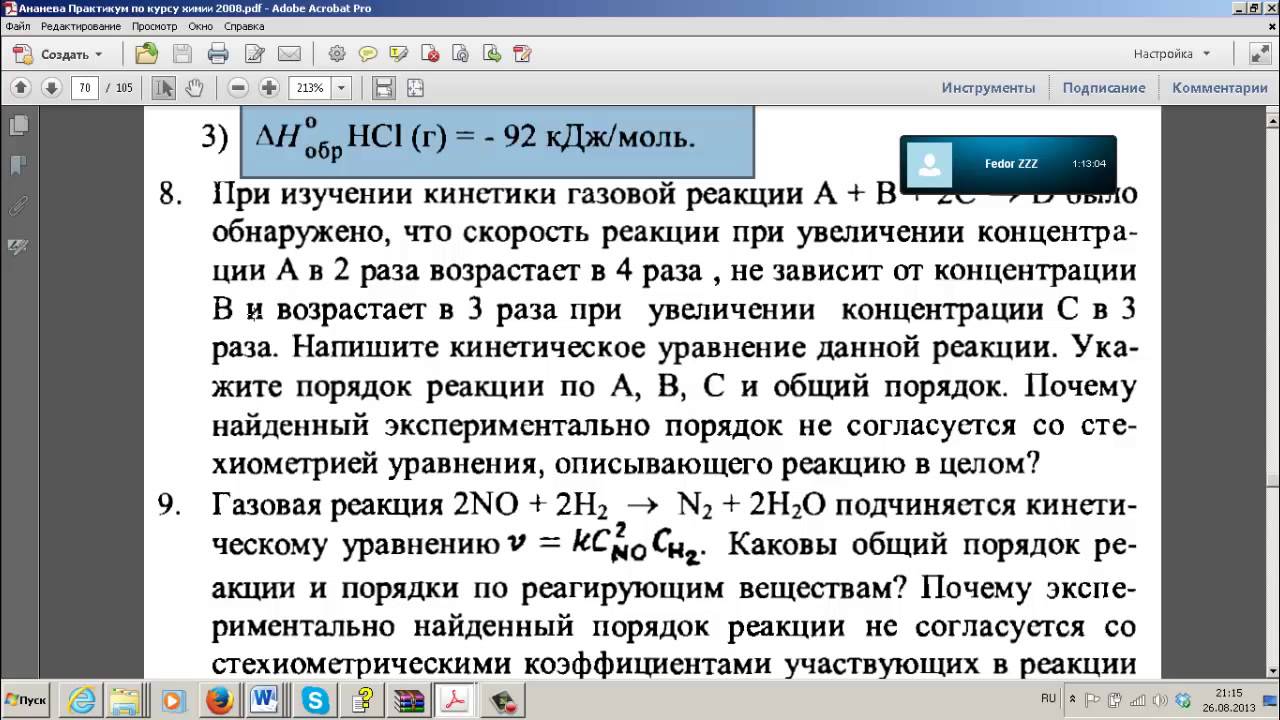
Task: Click the Пуск start button
Action: coord(26,700)
